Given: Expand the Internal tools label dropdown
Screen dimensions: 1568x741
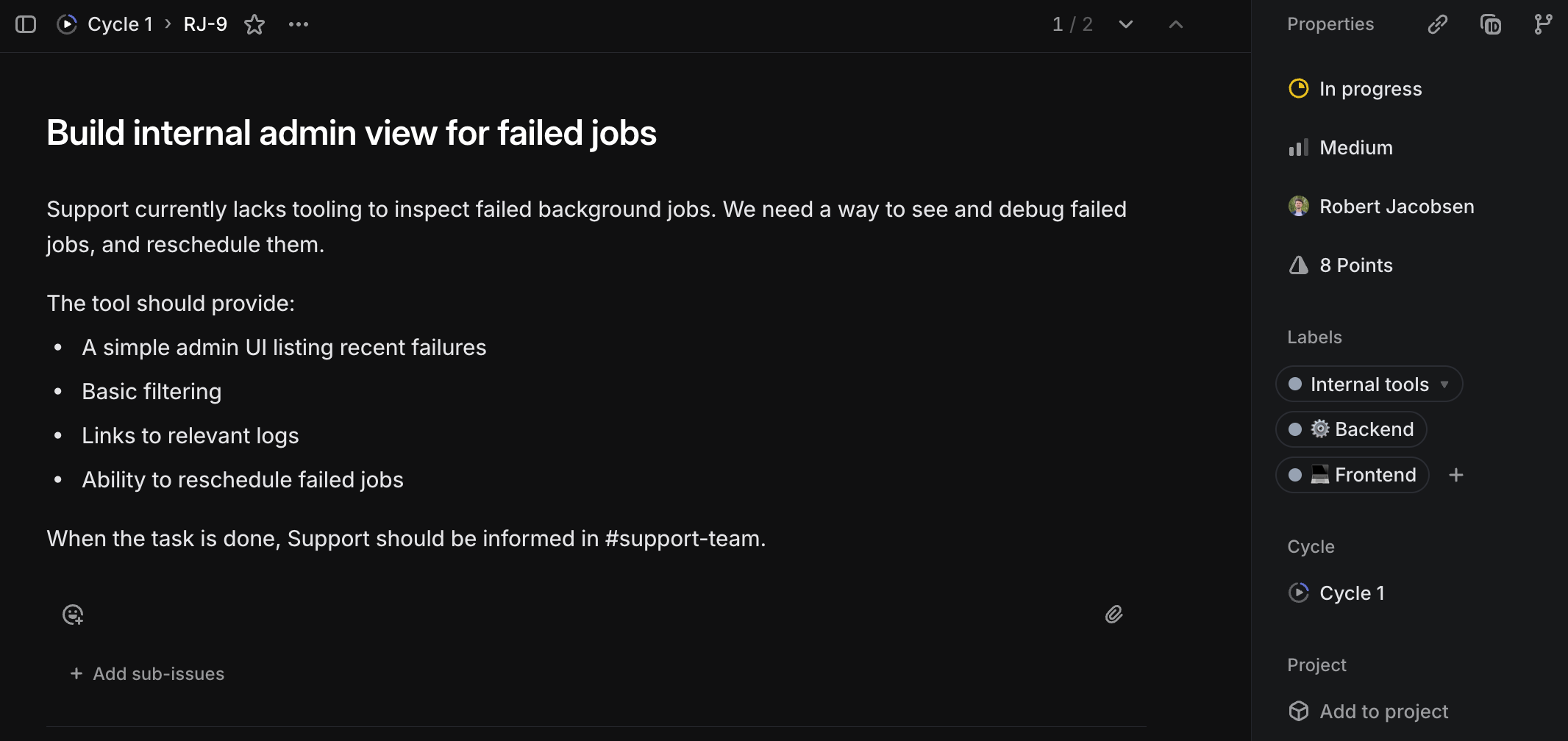Looking at the screenshot, I should tap(1444, 384).
